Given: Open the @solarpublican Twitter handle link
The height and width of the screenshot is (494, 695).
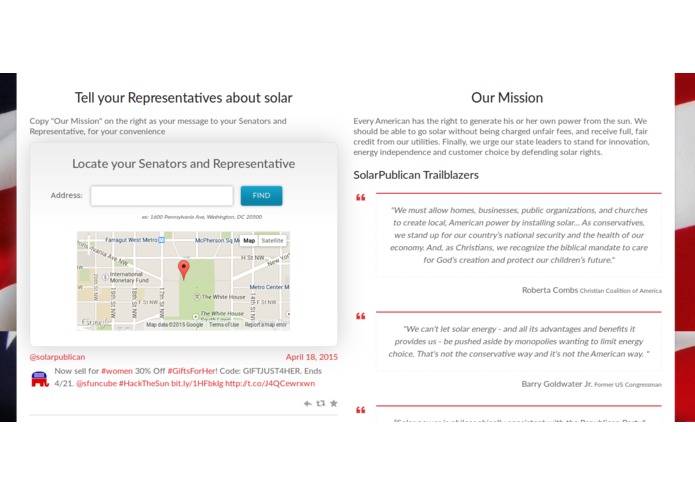Looking at the screenshot, I should coord(57,357).
